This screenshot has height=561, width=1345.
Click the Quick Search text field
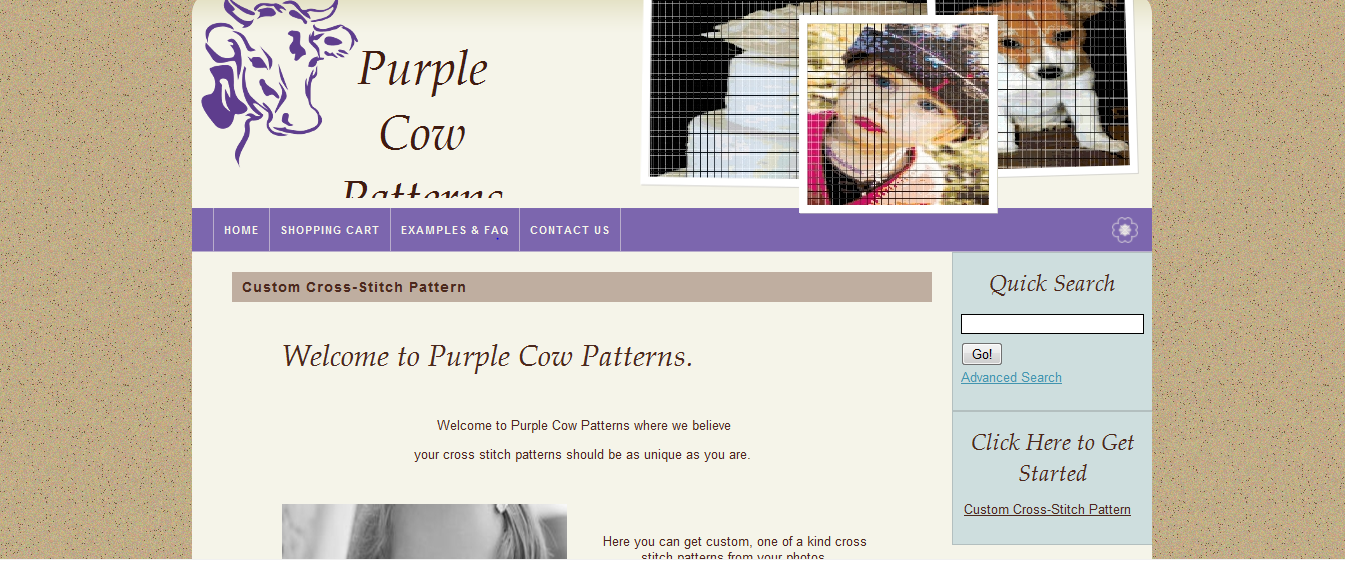tap(1052, 324)
